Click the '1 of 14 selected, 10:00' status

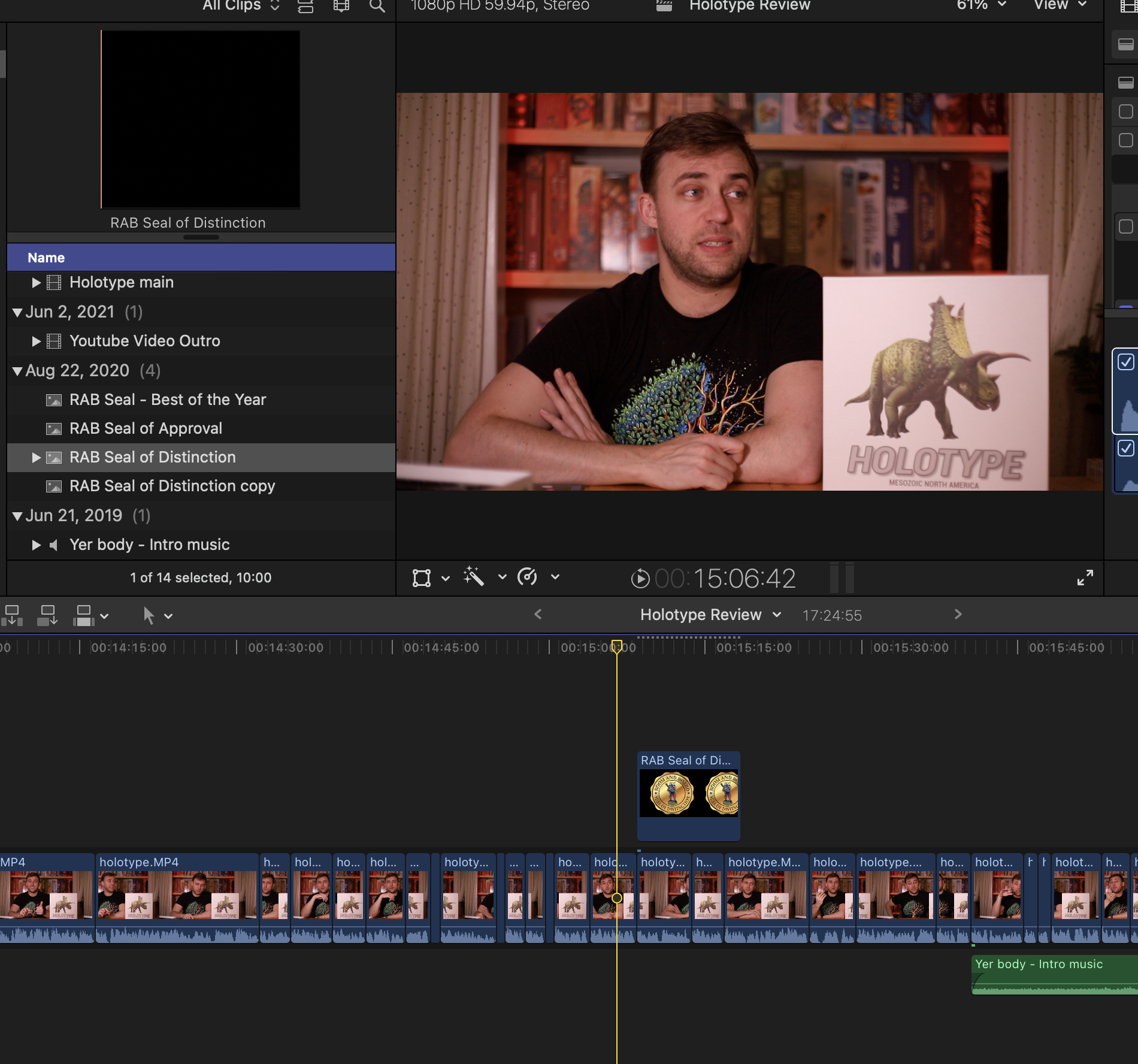pos(201,578)
